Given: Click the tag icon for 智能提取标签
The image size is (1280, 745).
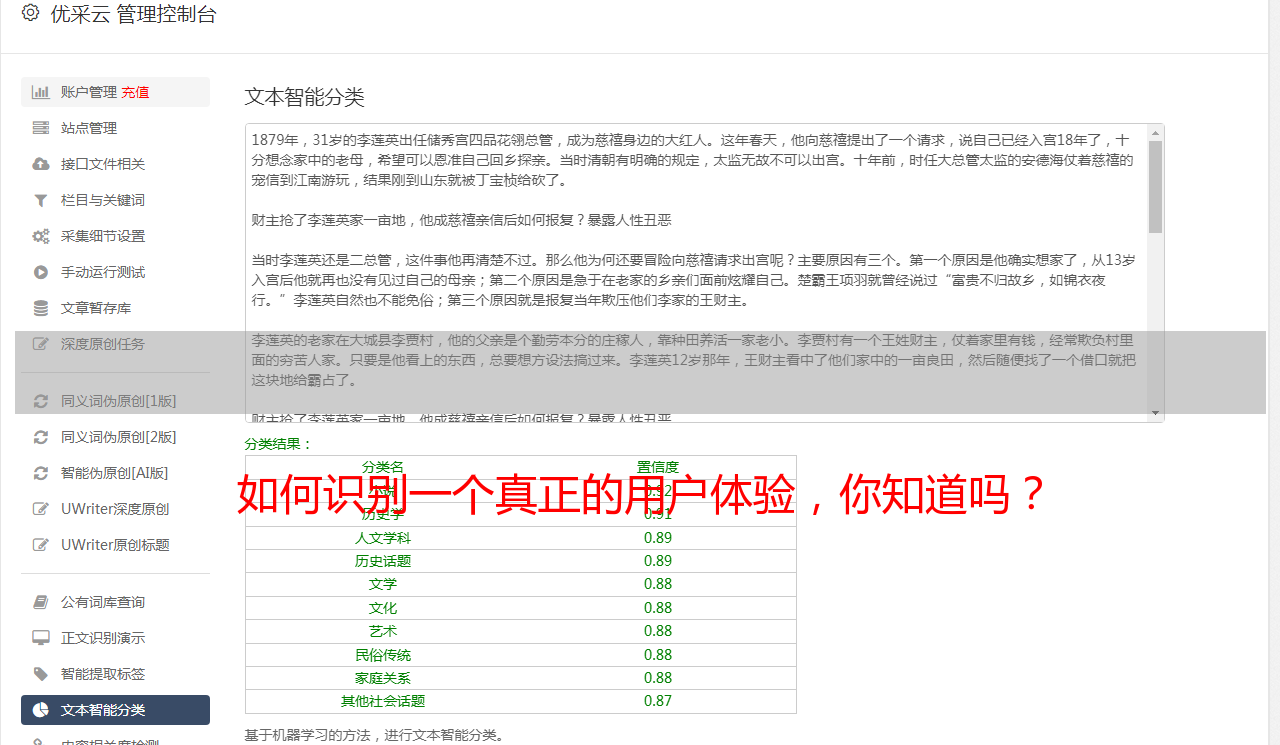Looking at the screenshot, I should pyautogui.click(x=41, y=674).
